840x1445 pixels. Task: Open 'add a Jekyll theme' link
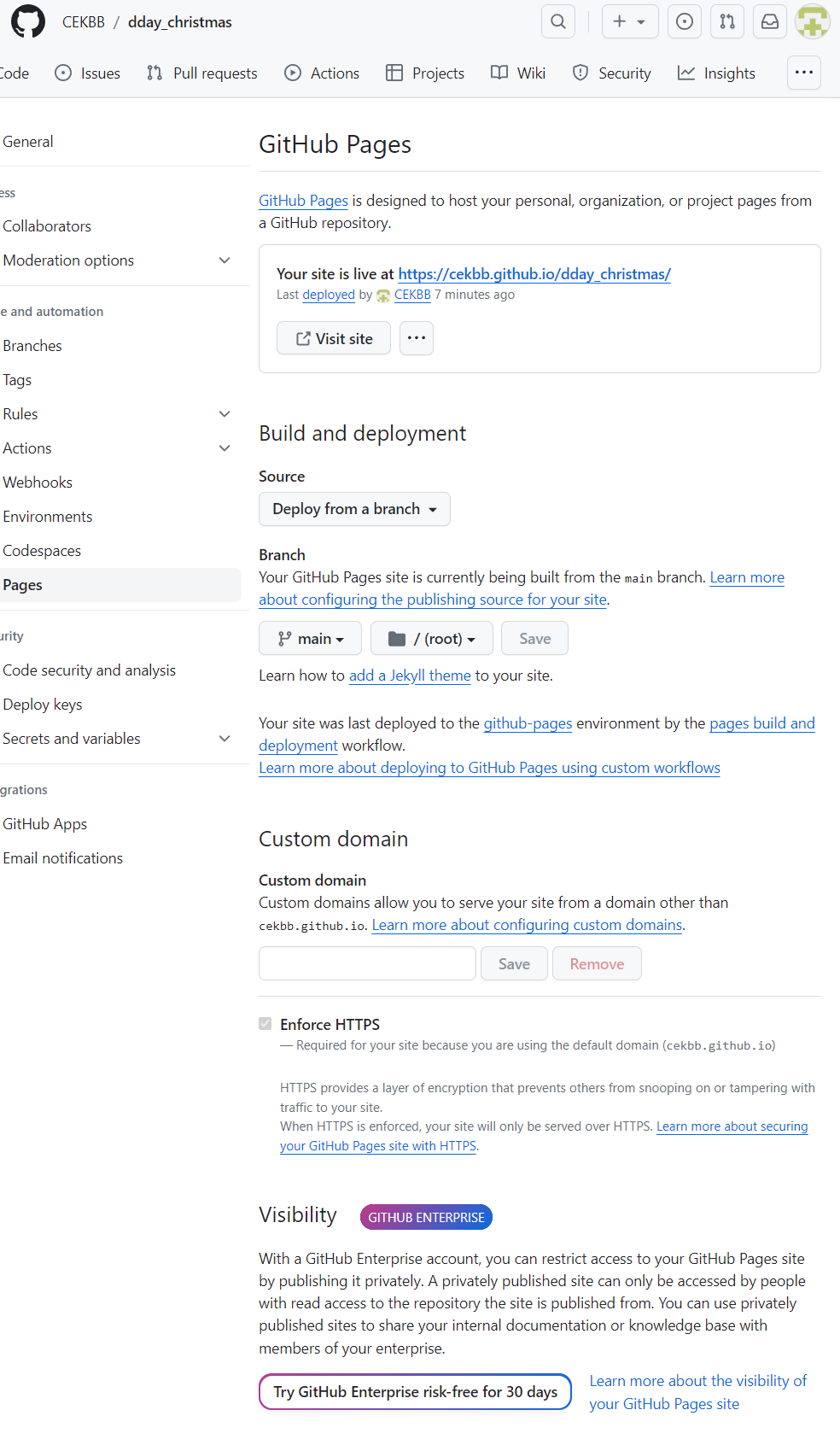coord(410,676)
